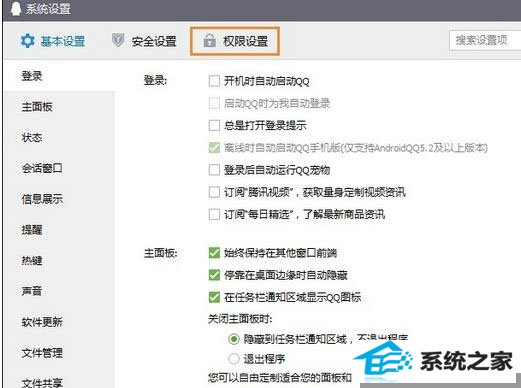
Task: Open 软件更新 in the sidebar
Action: pyautogui.click(x=42, y=322)
